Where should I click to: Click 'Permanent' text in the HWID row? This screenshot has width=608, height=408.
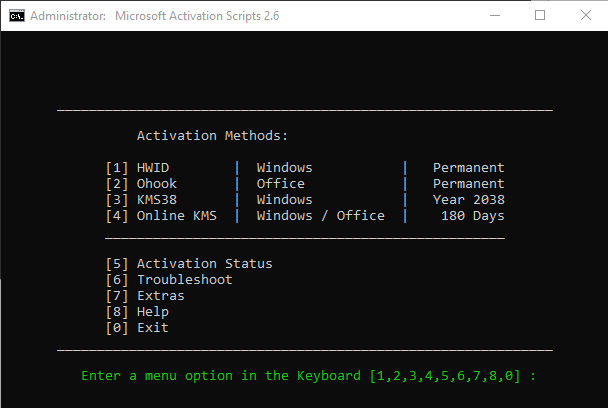468,168
